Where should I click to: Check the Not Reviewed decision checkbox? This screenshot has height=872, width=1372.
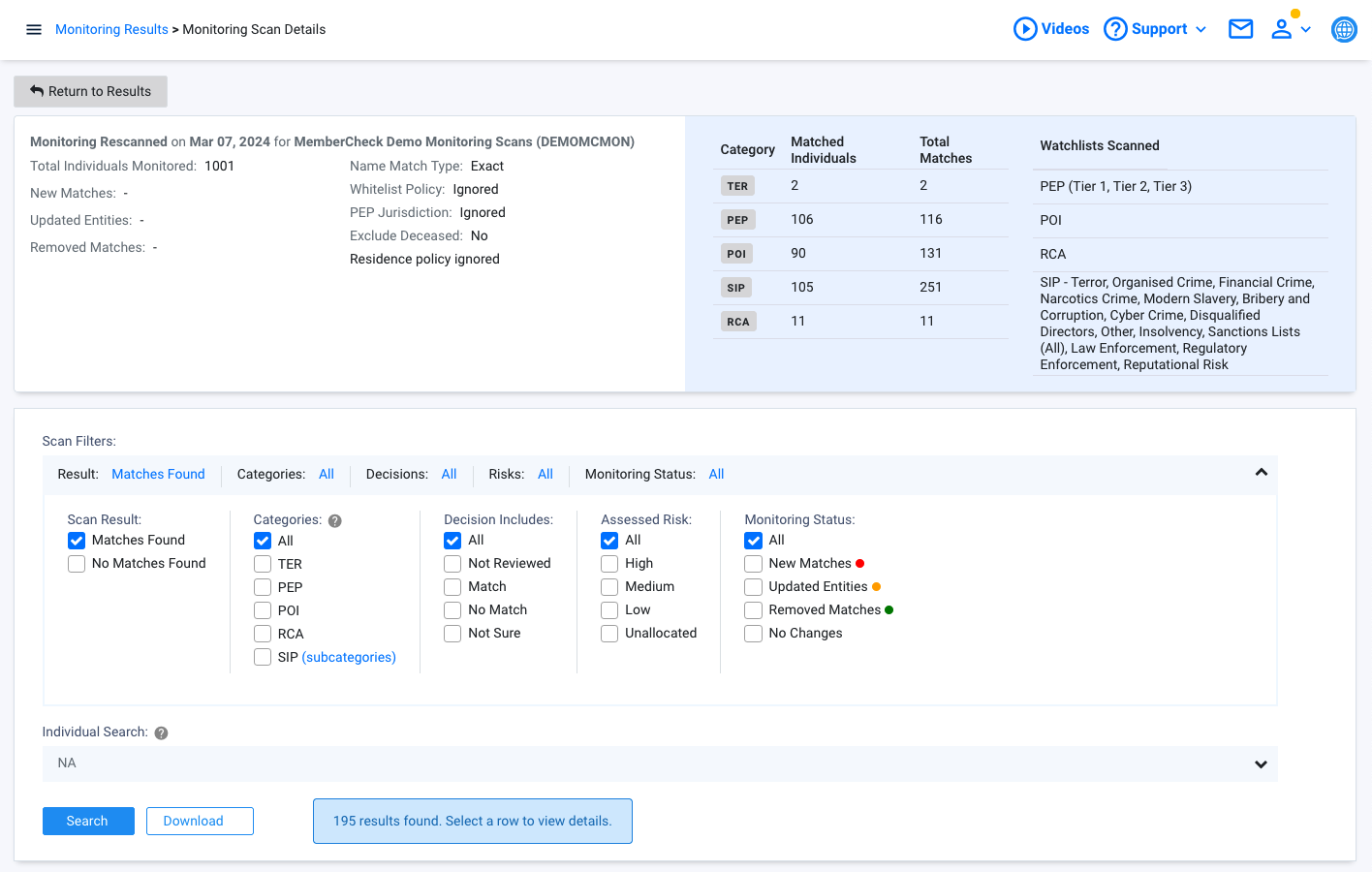pyautogui.click(x=452, y=564)
